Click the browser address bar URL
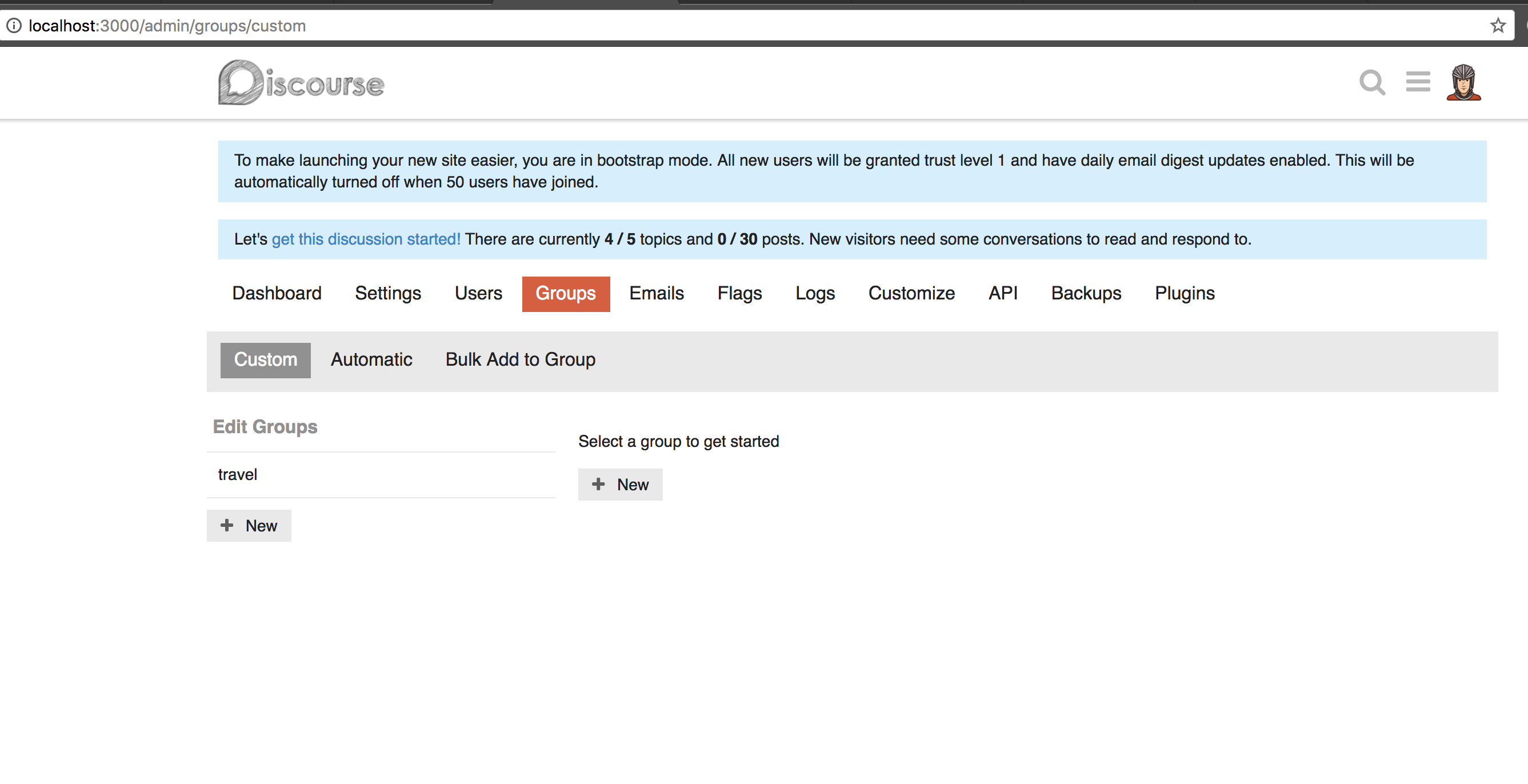The image size is (1528, 784). click(x=167, y=26)
